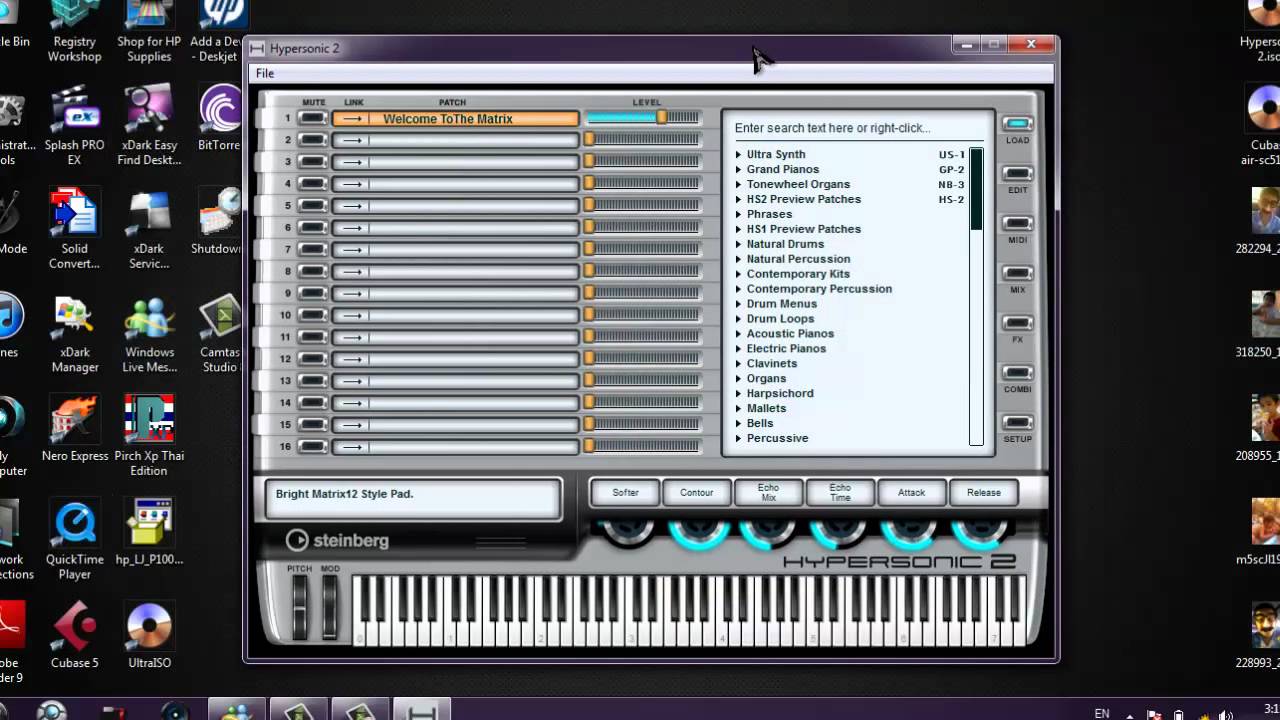Toggle the mute button on slot 6
1280x720 pixels.
(x=313, y=227)
